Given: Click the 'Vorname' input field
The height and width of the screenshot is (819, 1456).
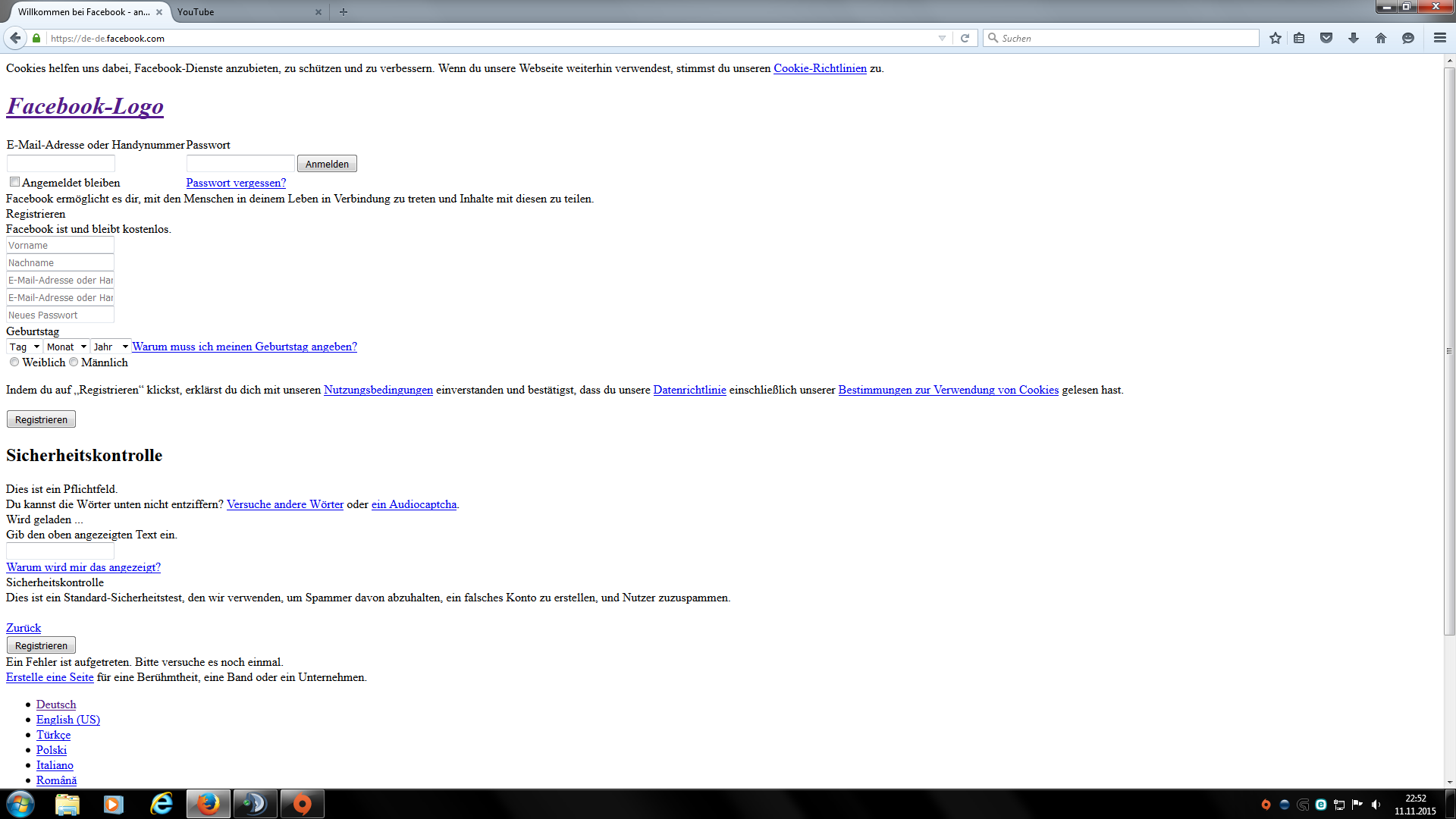Looking at the screenshot, I should click(60, 245).
